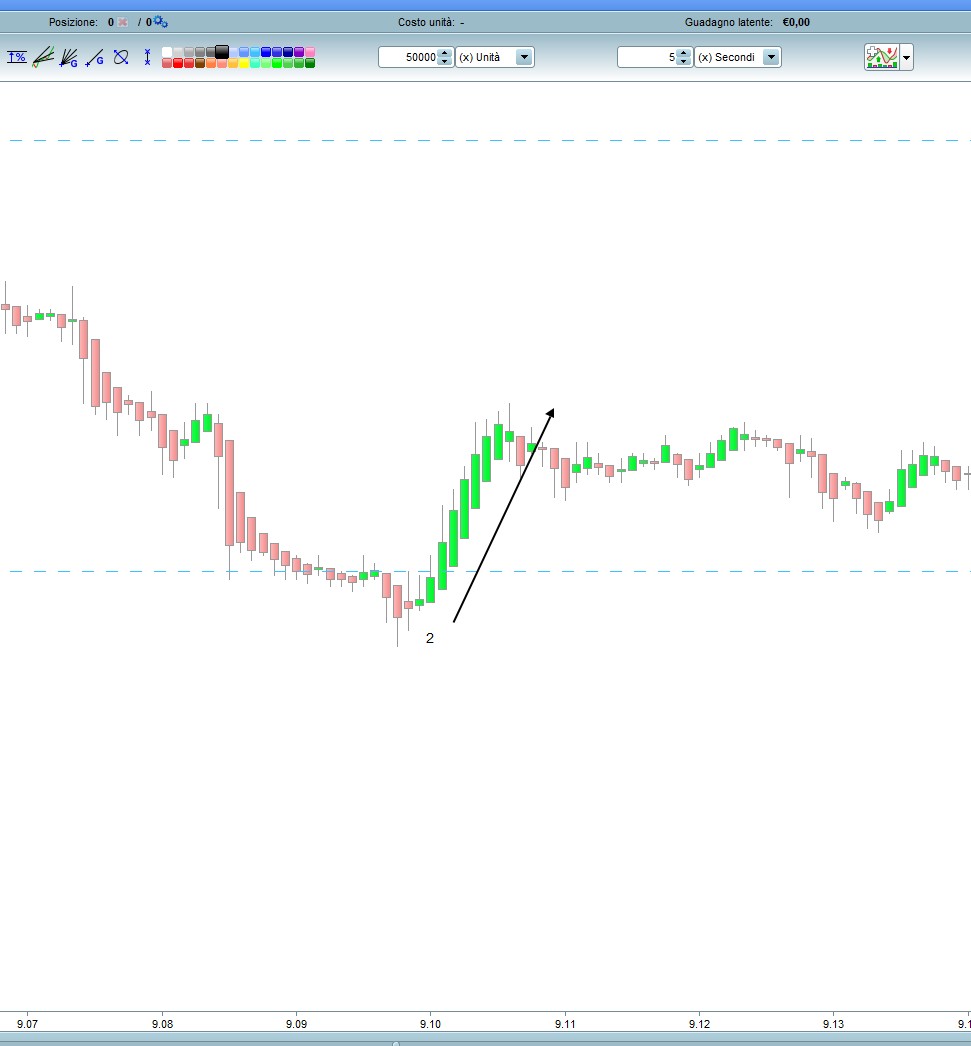Open the position settings gears icon
Image resolution: width=971 pixels, height=1046 pixels.
click(x=160, y=21)
